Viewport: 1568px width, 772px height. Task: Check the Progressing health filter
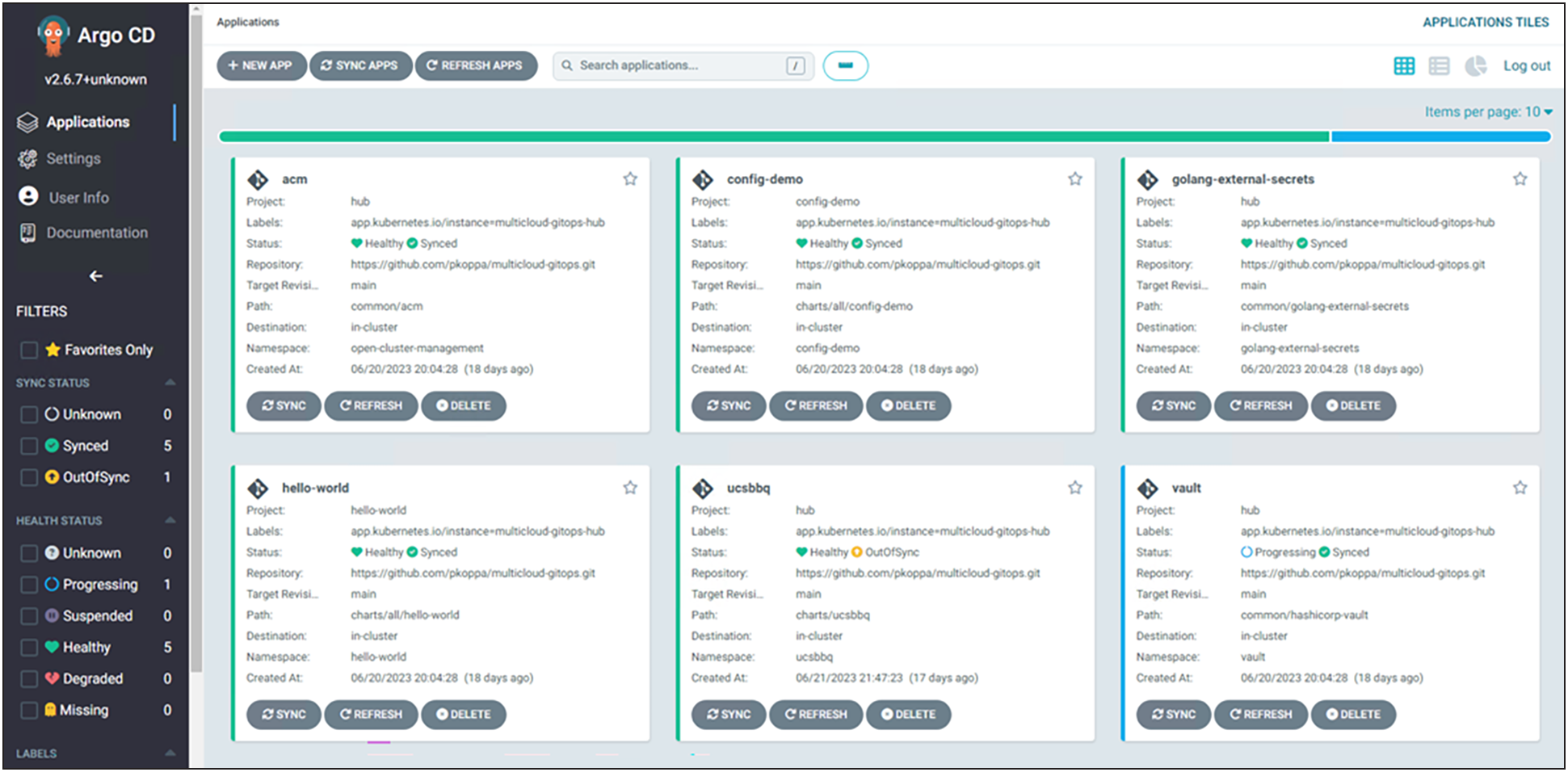[29, 585]
